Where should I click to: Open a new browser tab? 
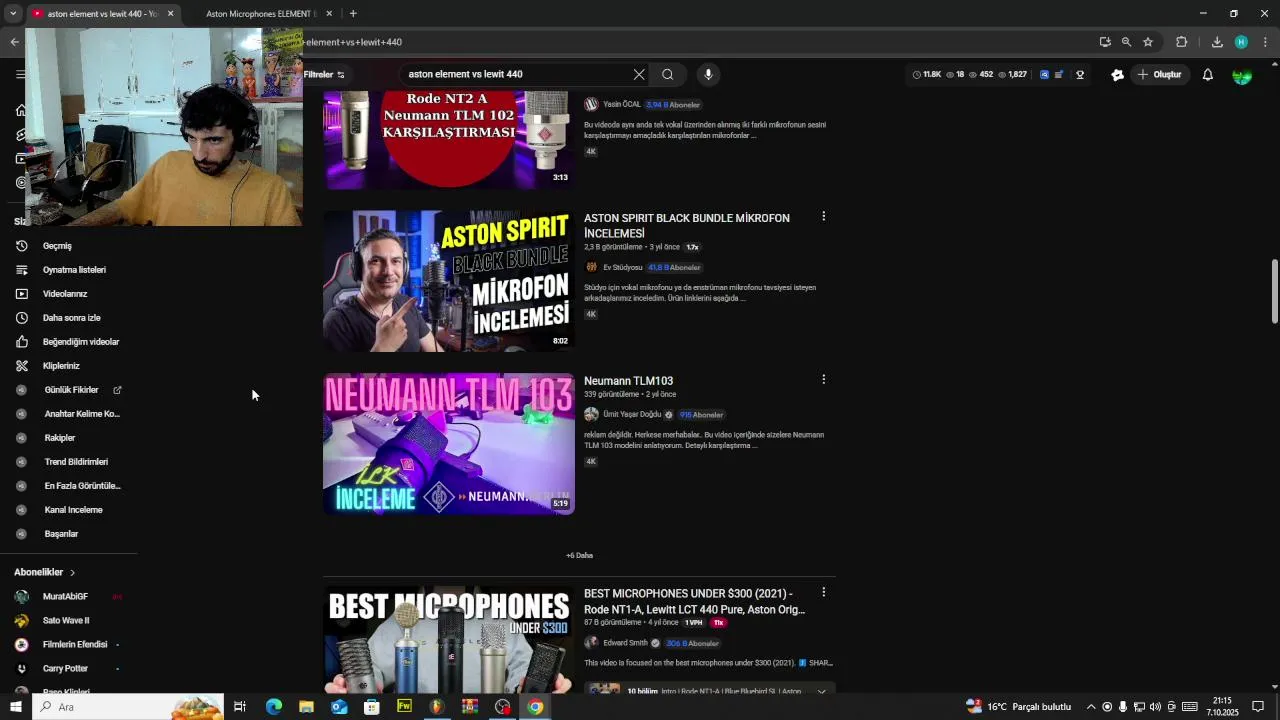click(353, 14)
